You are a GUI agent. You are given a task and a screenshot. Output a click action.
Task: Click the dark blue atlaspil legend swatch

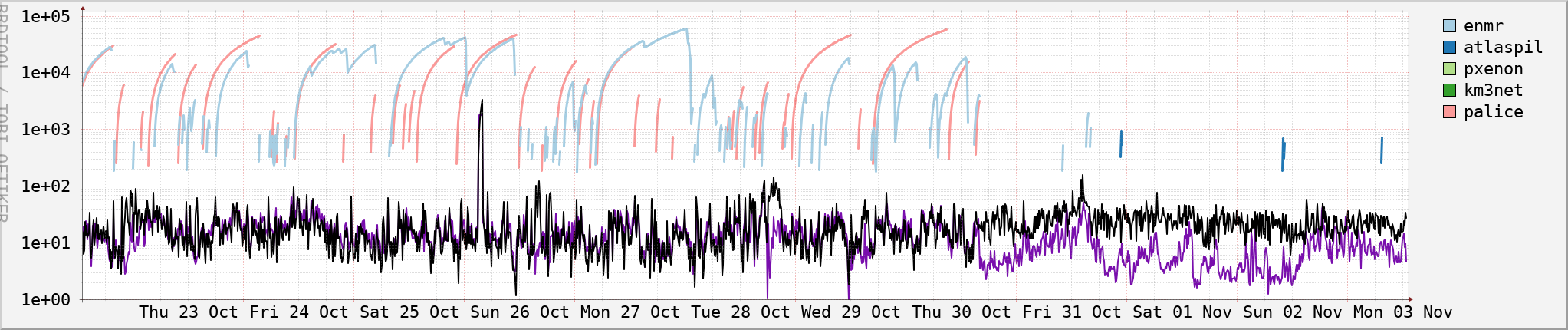click(x=1449, y=48)
